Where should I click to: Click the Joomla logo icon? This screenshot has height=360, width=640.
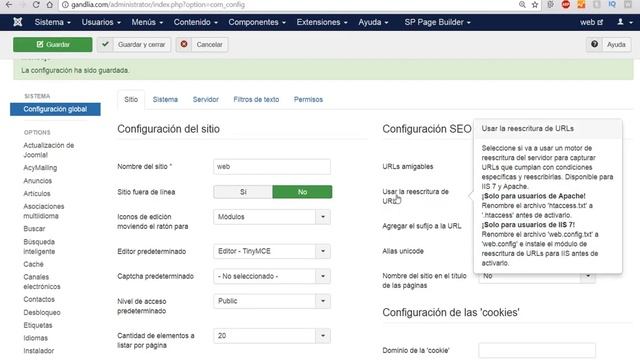point(18,22)
